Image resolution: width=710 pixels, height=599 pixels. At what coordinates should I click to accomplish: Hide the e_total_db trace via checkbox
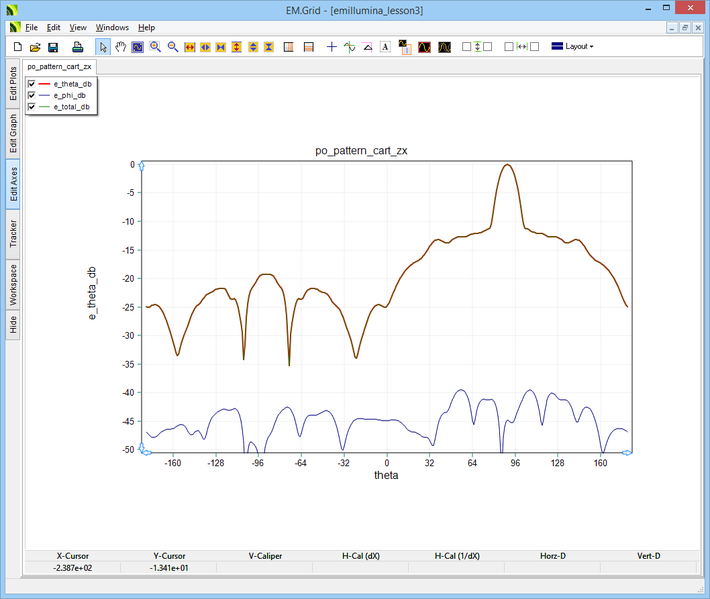pos(32,106)
